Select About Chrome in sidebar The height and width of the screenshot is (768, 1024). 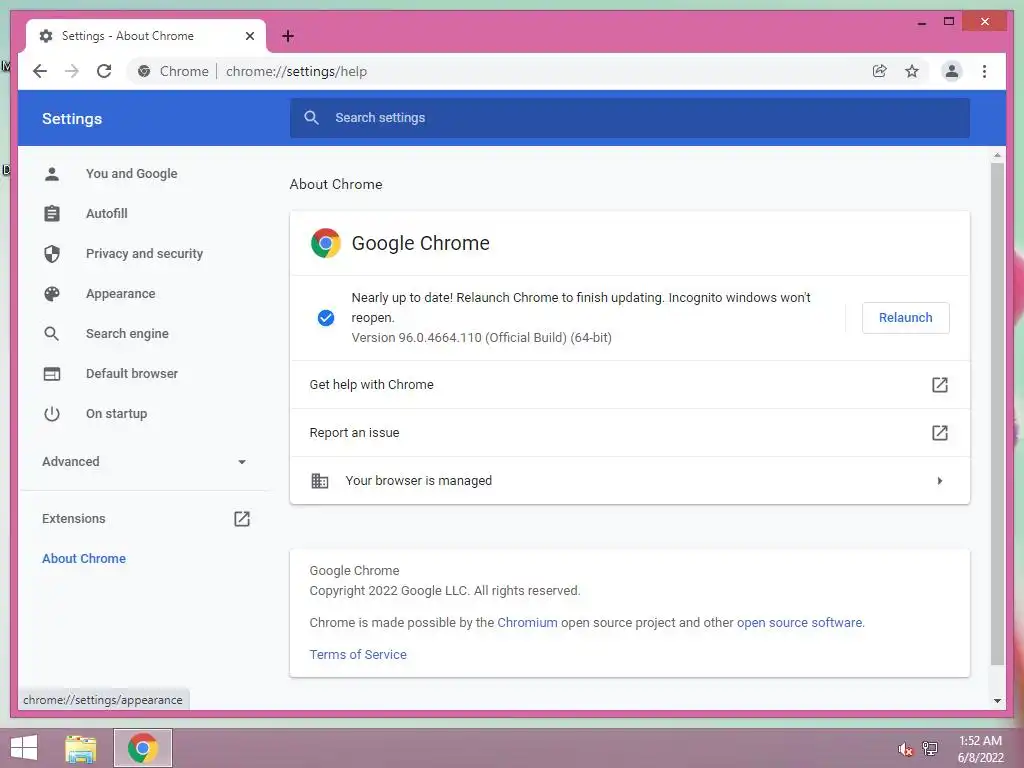click(x=84, y=558)
